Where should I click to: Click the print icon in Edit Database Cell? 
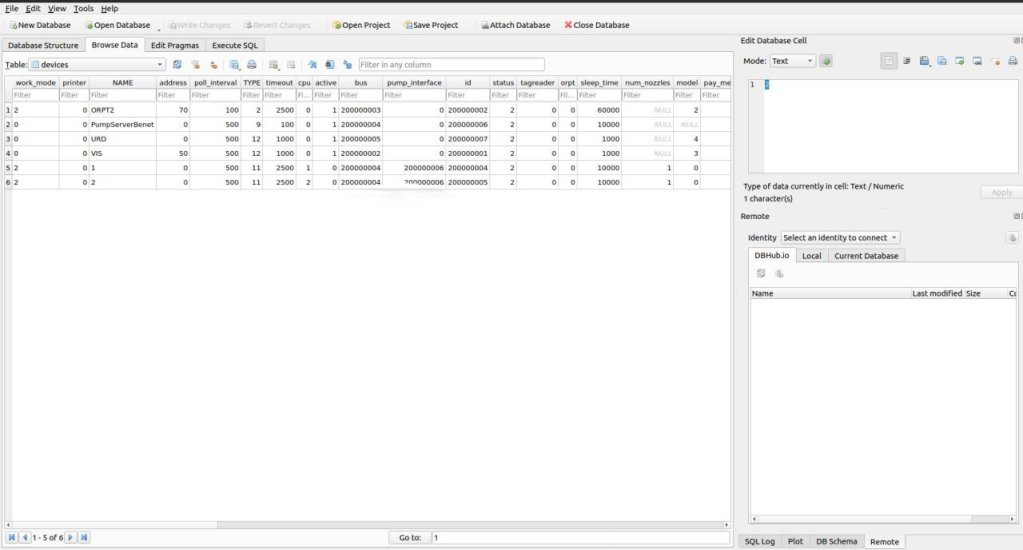[x=1012, y=61]
